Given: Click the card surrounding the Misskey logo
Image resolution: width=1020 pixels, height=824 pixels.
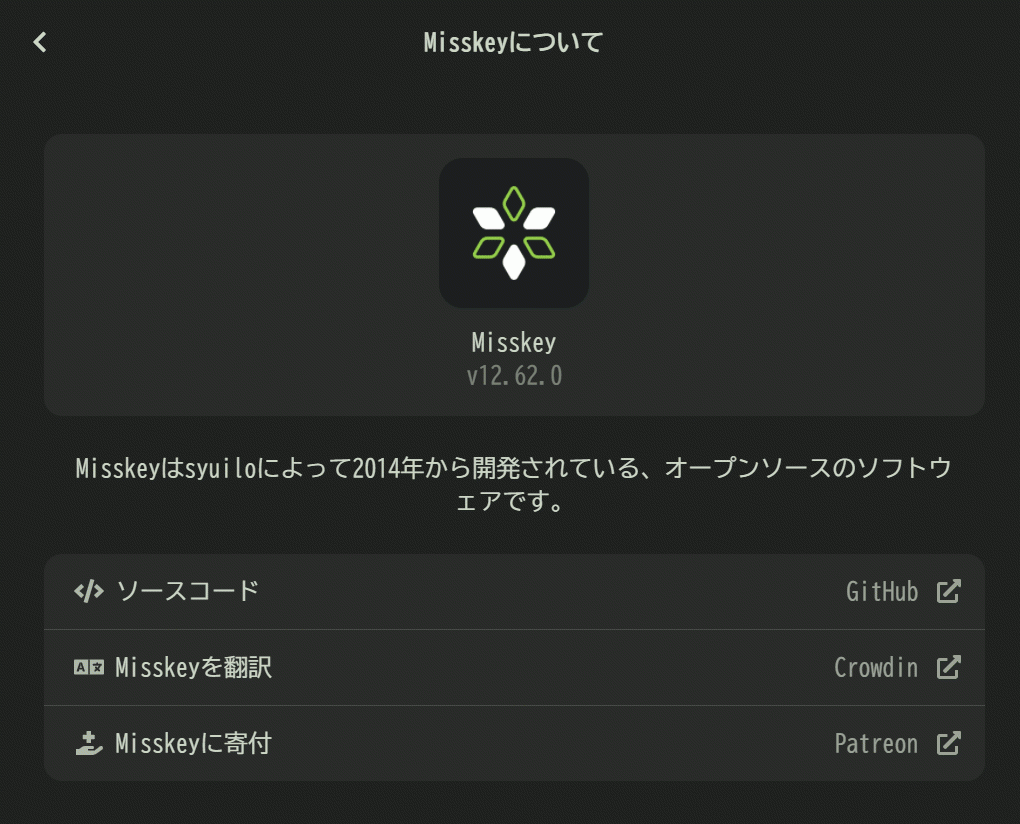Looking at the screenshot, I should 514,275.
